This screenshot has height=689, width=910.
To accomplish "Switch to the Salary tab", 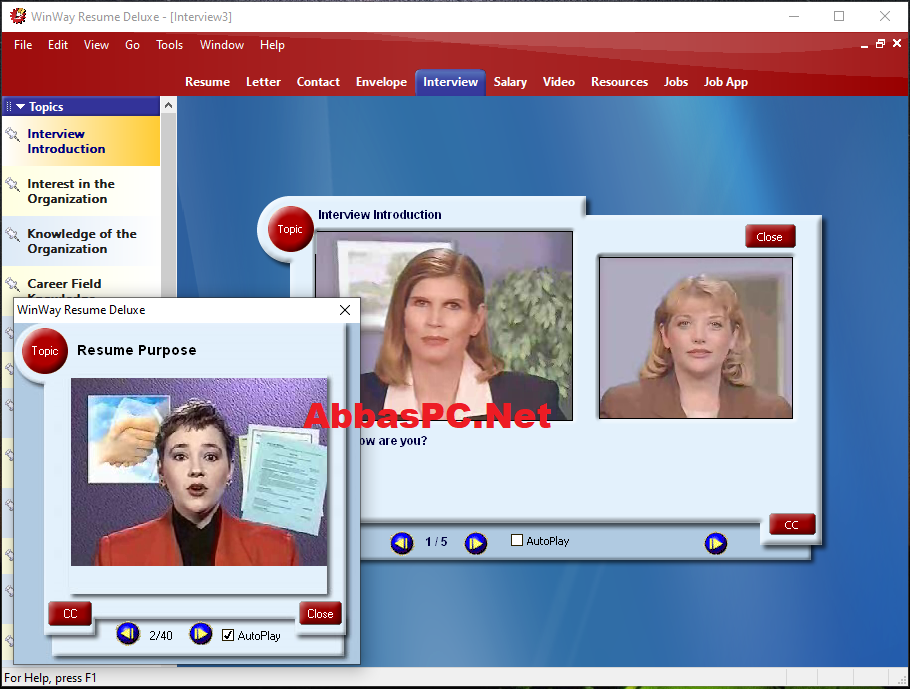I will tap(510, 82).
